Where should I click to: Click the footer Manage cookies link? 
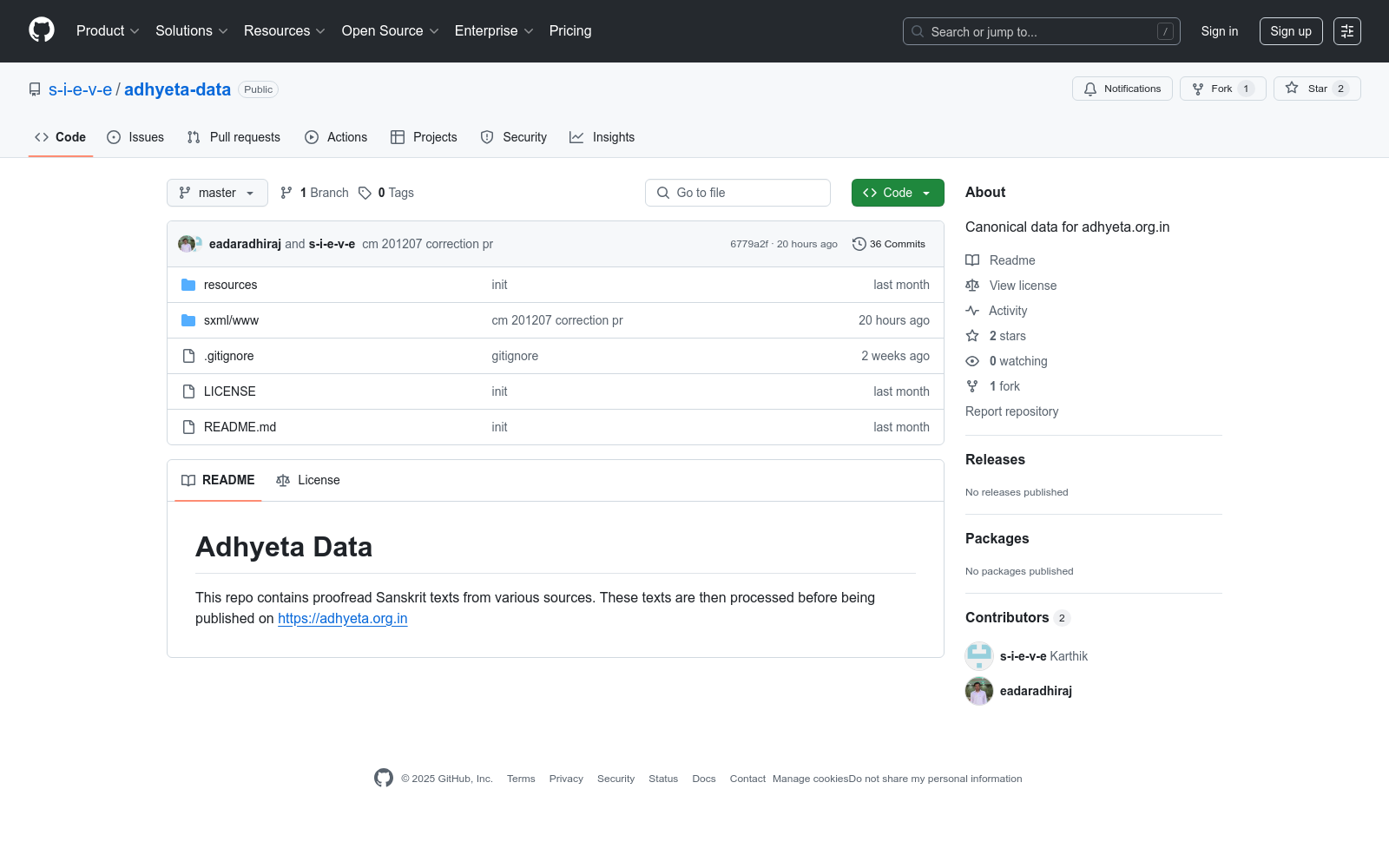pos(810,779)
